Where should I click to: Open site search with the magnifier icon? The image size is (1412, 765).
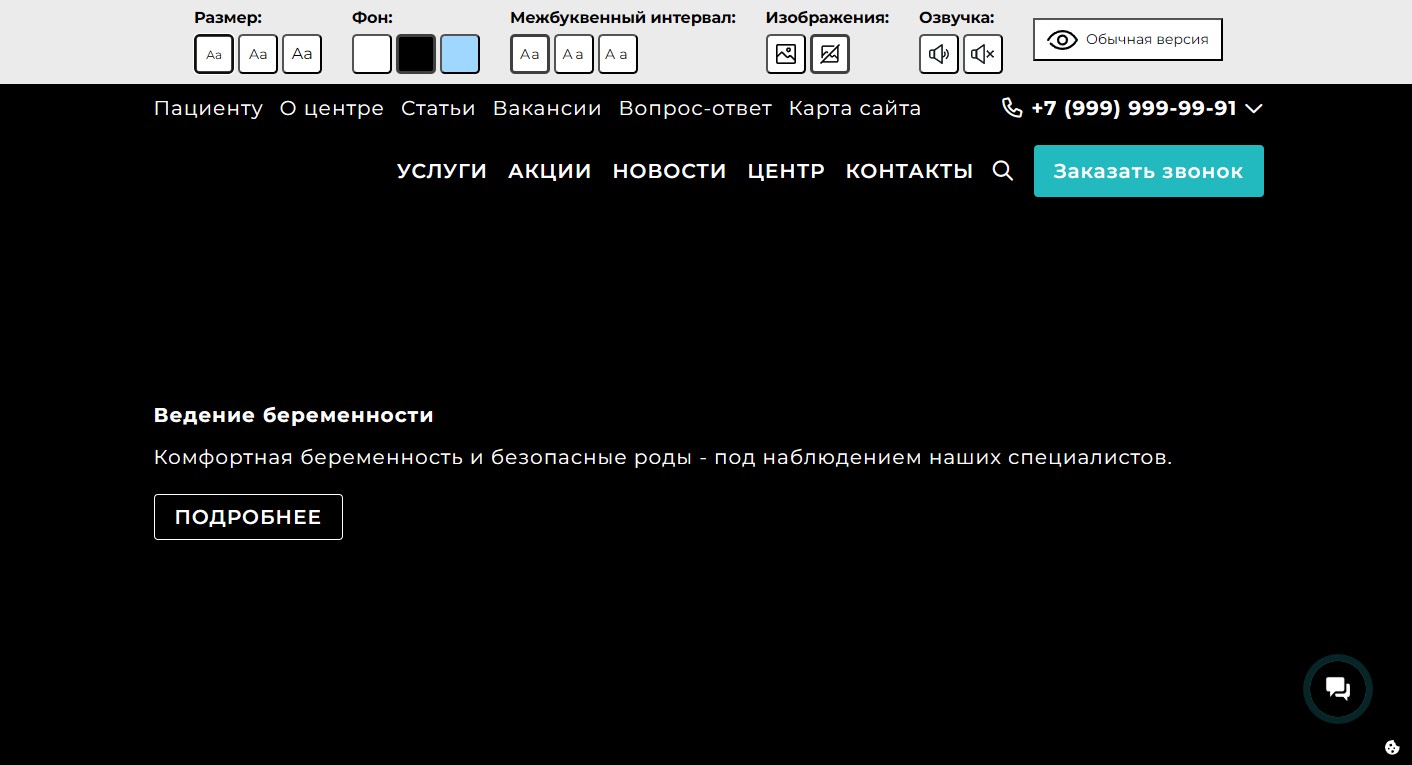click(1003, 171)
